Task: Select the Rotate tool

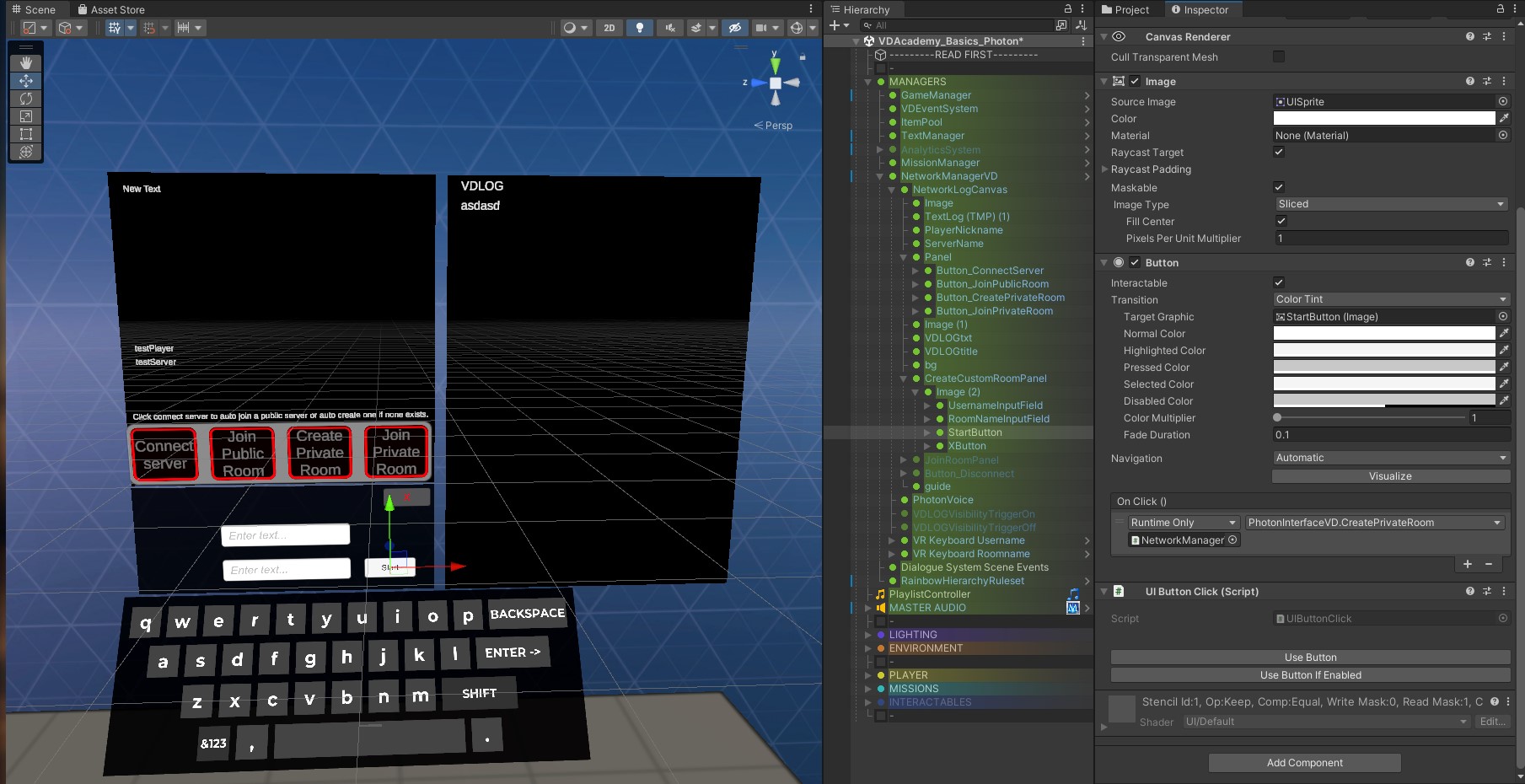Action: 26,99
